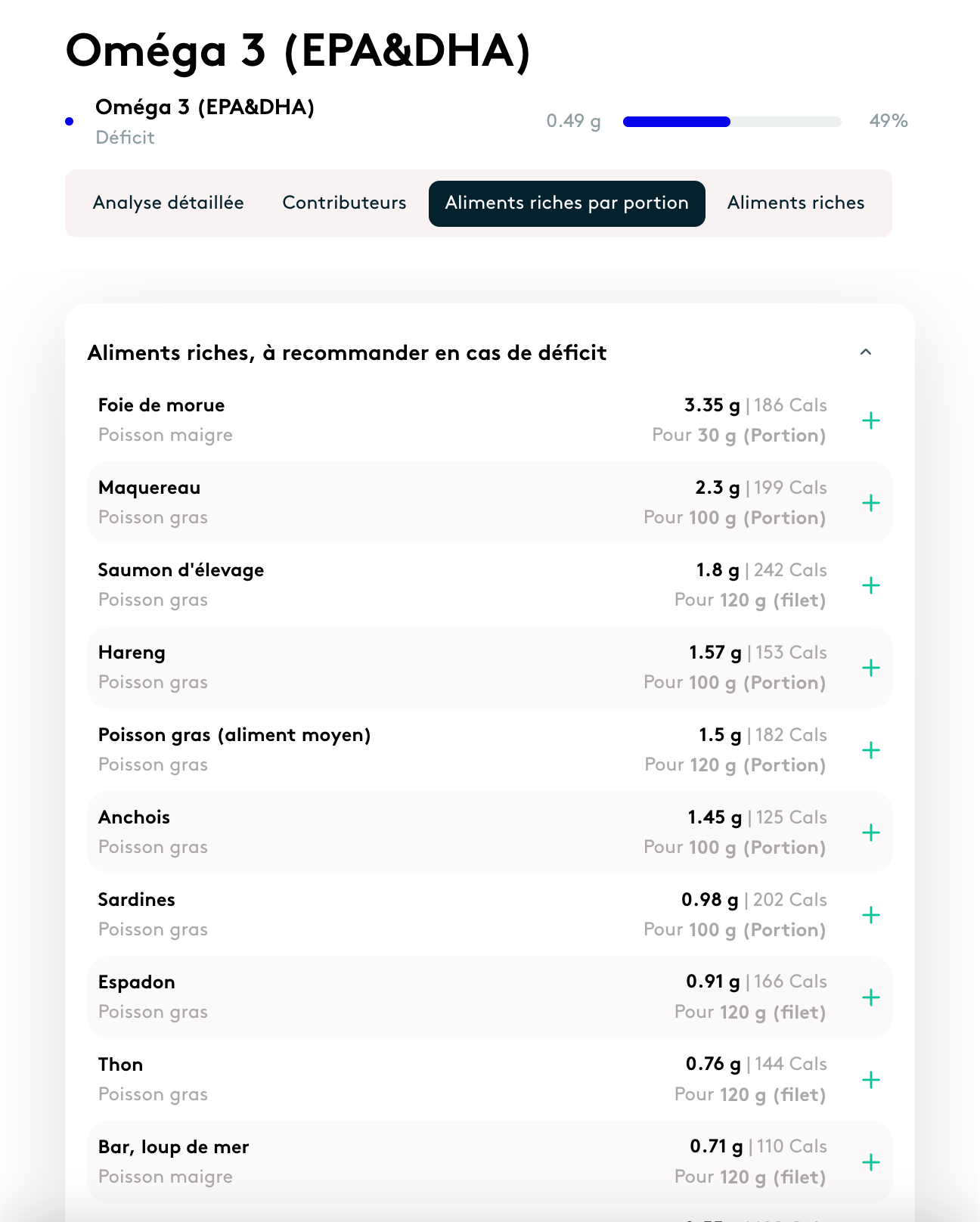Viewport: 980px width, 1222px height.
Task: Add Poisson gras (aliment moyen) item
Action: point(871,751)
